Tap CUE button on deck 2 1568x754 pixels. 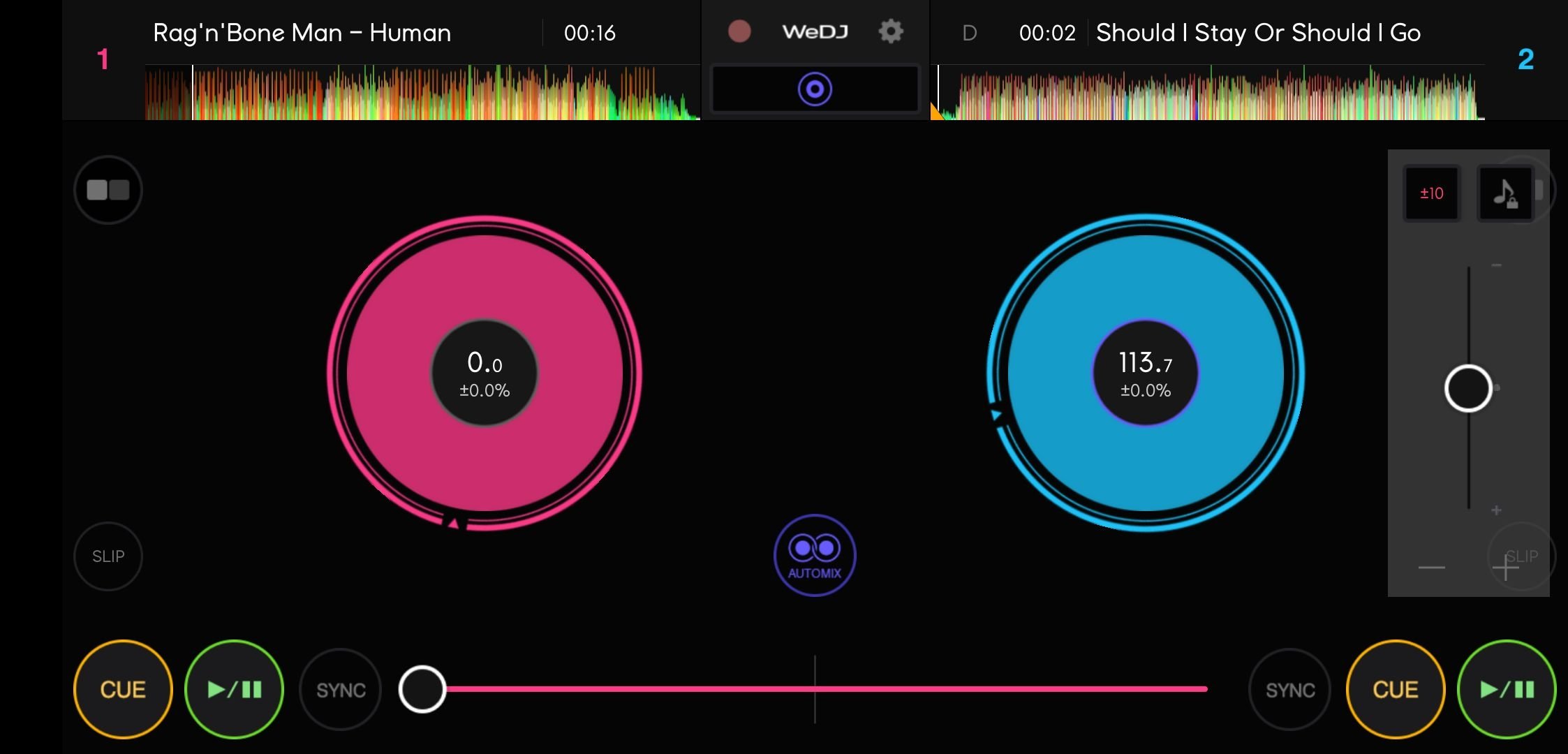click(1396, 690)
